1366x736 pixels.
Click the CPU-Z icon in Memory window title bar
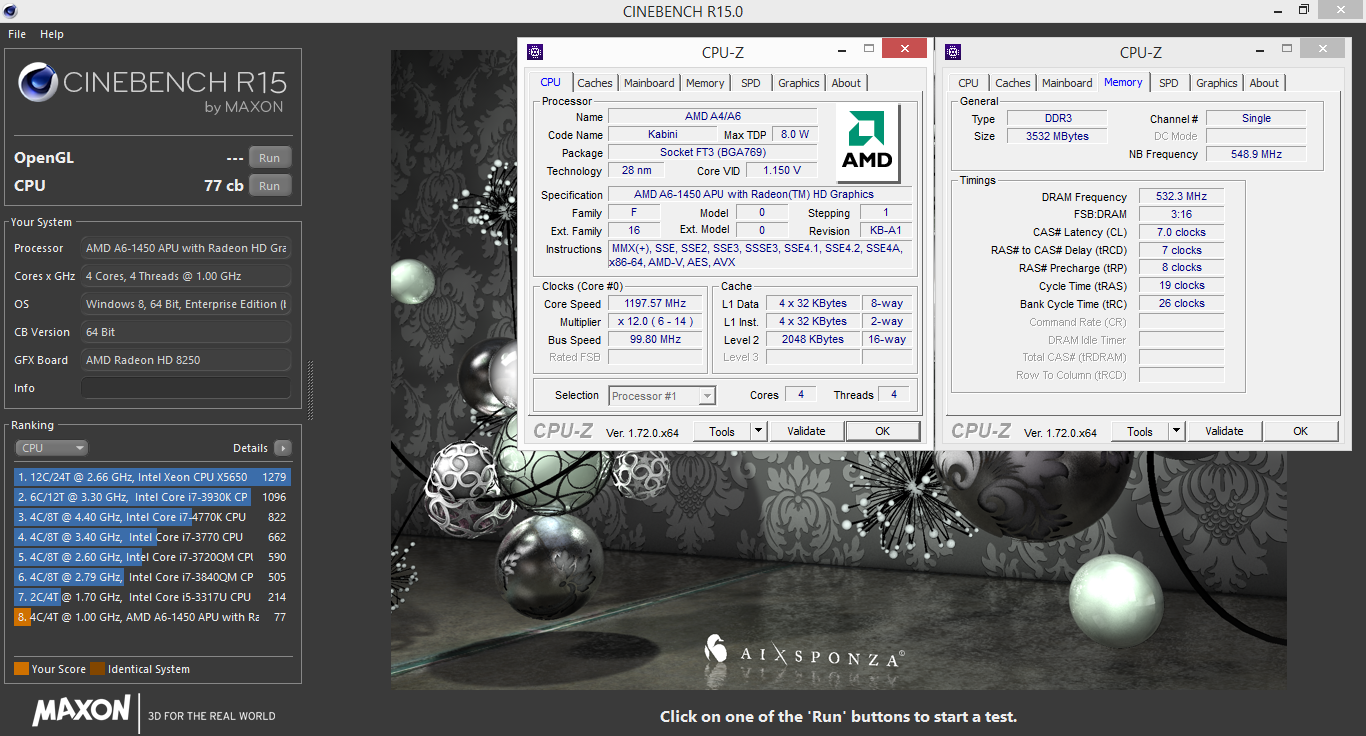point(953,52)
